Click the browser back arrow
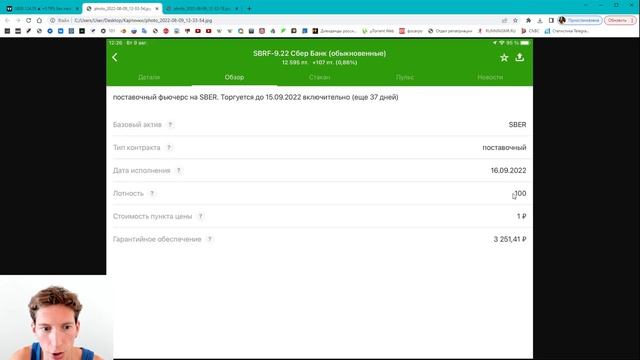This screenshot has height=360, width=640. pos(7,20)
